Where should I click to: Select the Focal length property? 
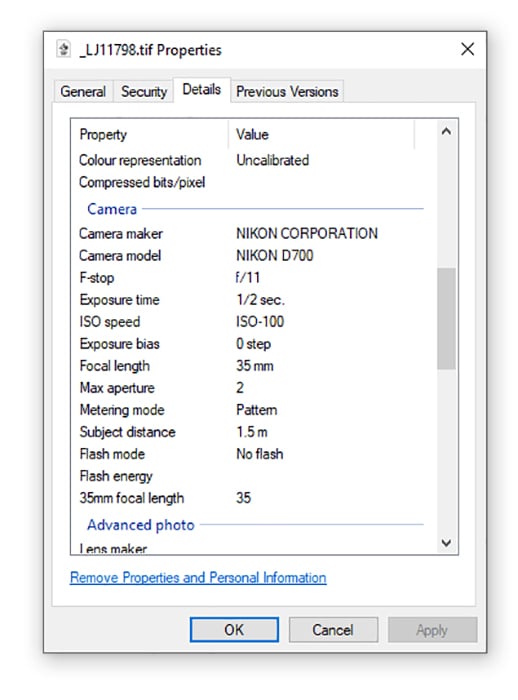click(x=114, y=366)
